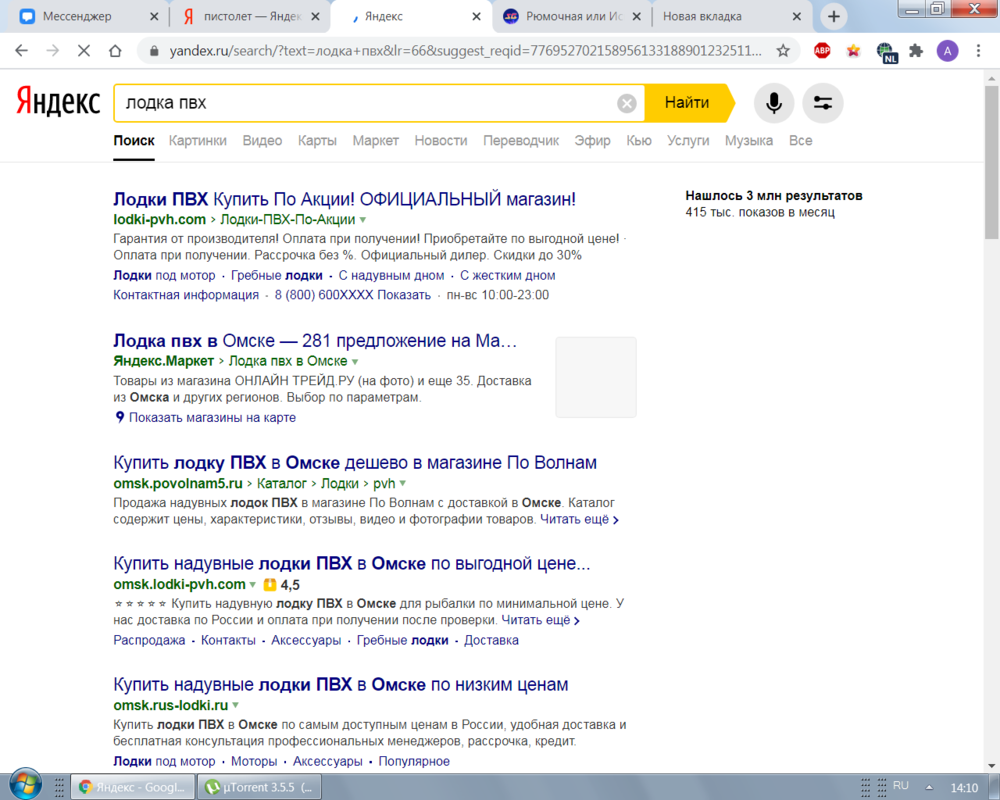Bookmark this page with the star icon

783,51
